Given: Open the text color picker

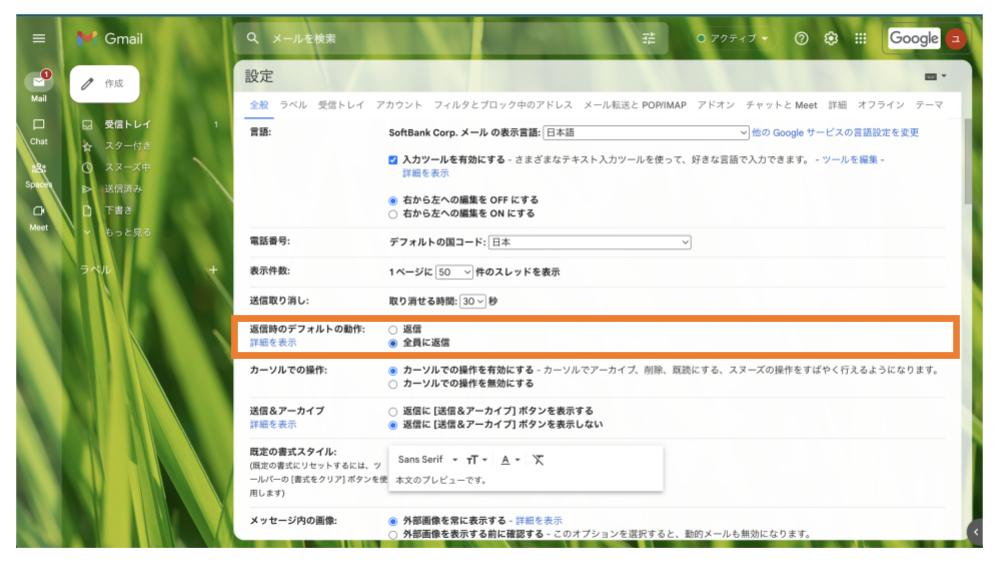Looking at the screenshot, I should pyautogui.click(x=510, y=460).
